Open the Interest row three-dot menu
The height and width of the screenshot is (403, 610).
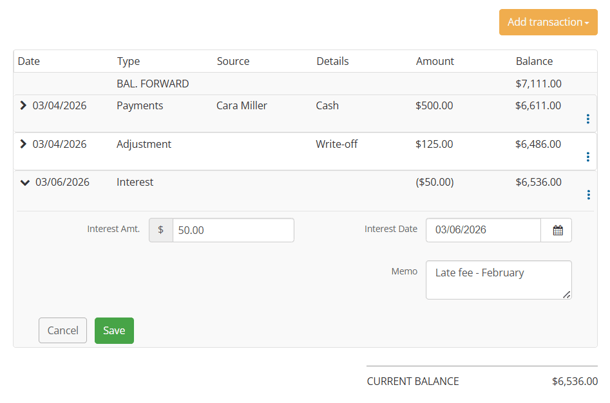tap(587, 195)
